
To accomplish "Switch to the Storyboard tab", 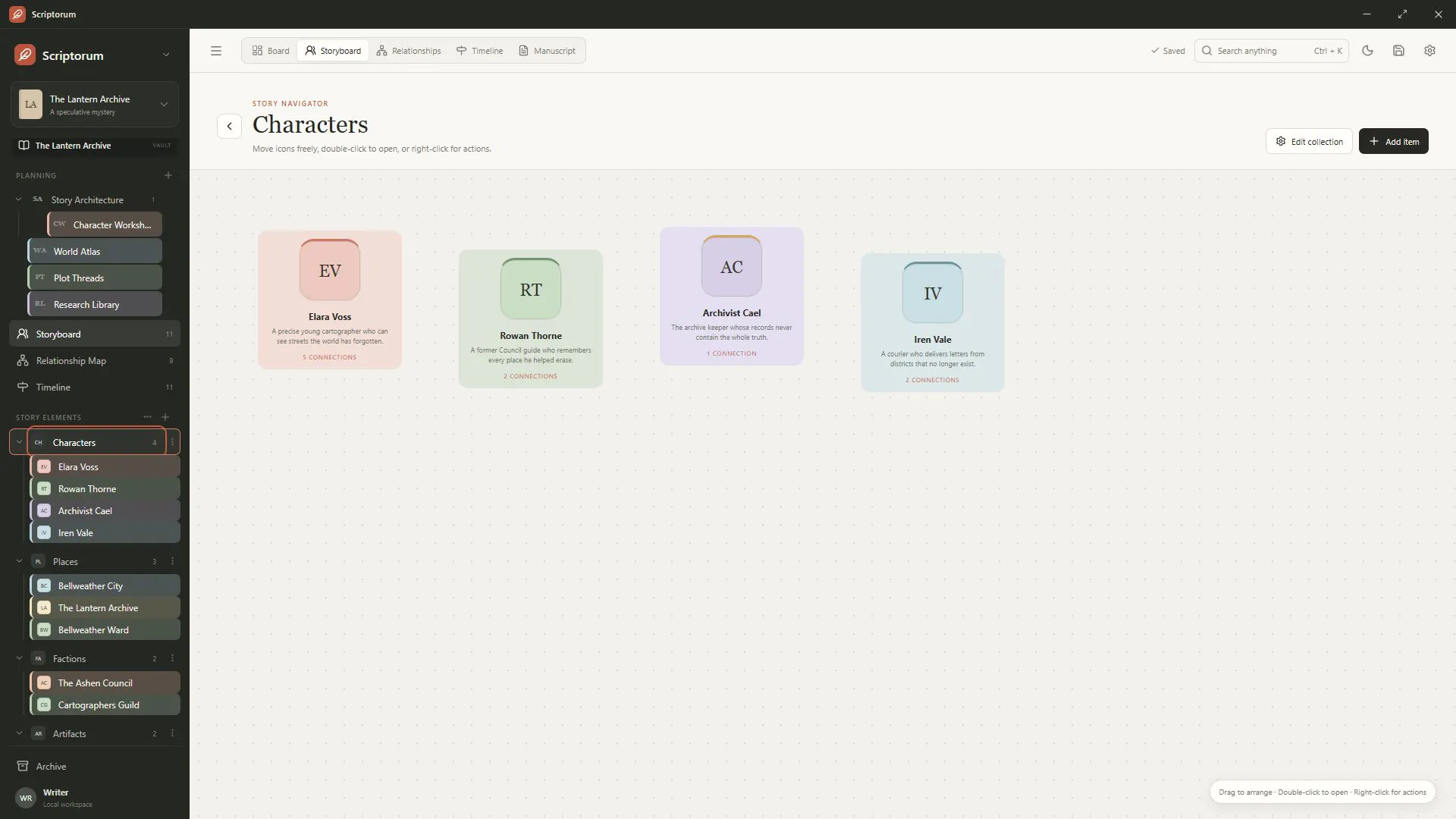I will click(333, 51).
